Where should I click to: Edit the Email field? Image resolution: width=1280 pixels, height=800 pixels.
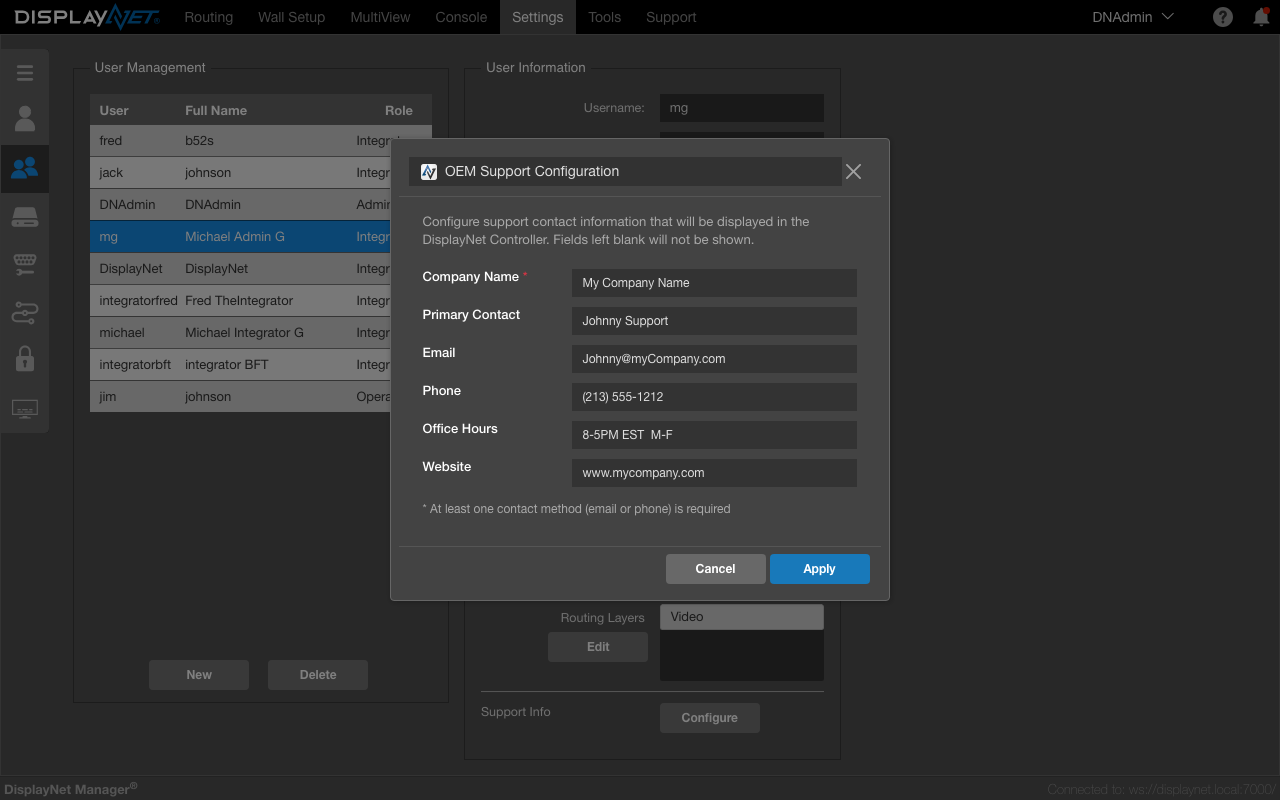pyautogui.click(x=714, y=359)
